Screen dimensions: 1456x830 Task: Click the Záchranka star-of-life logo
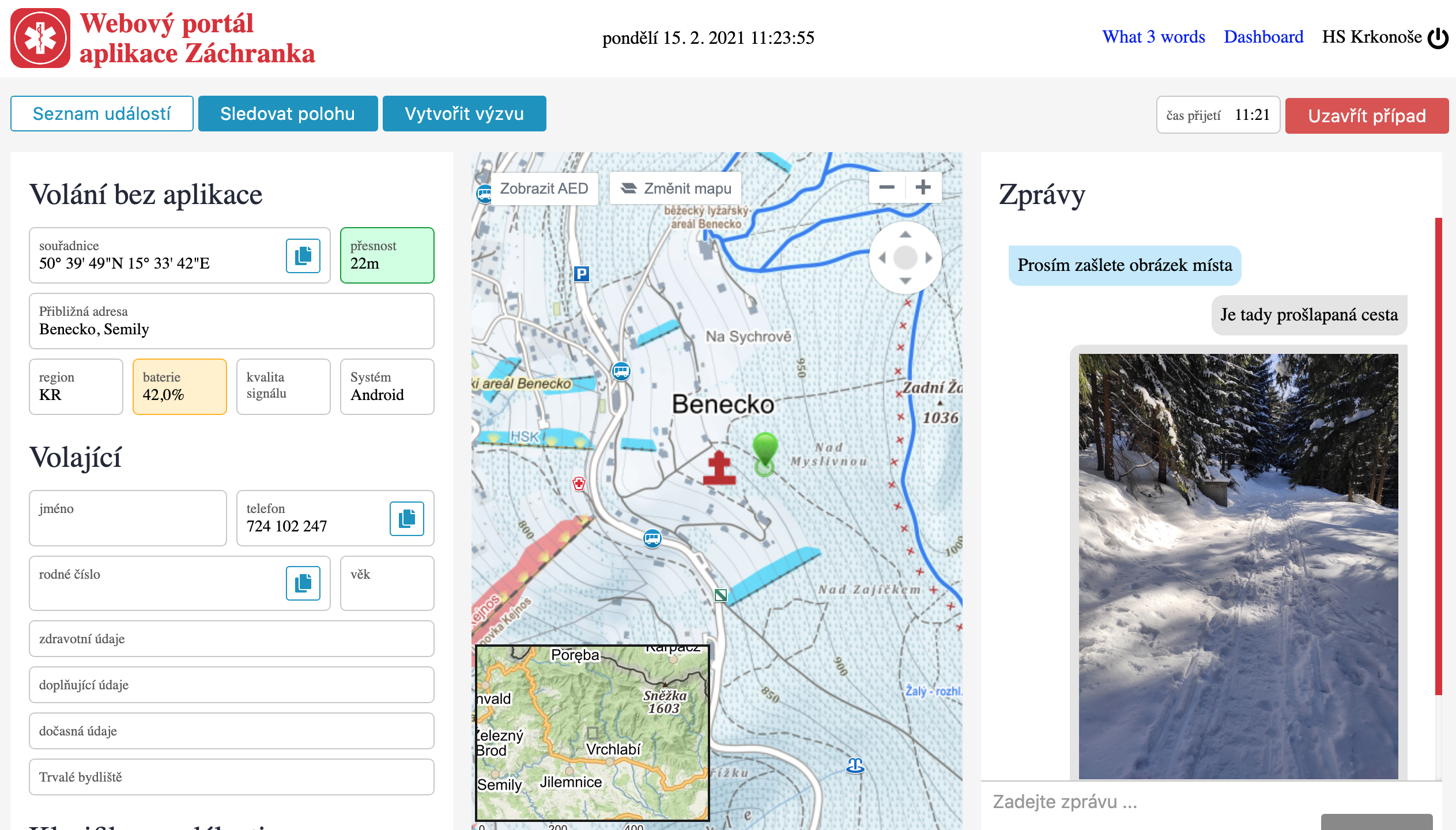pos(40,38)
